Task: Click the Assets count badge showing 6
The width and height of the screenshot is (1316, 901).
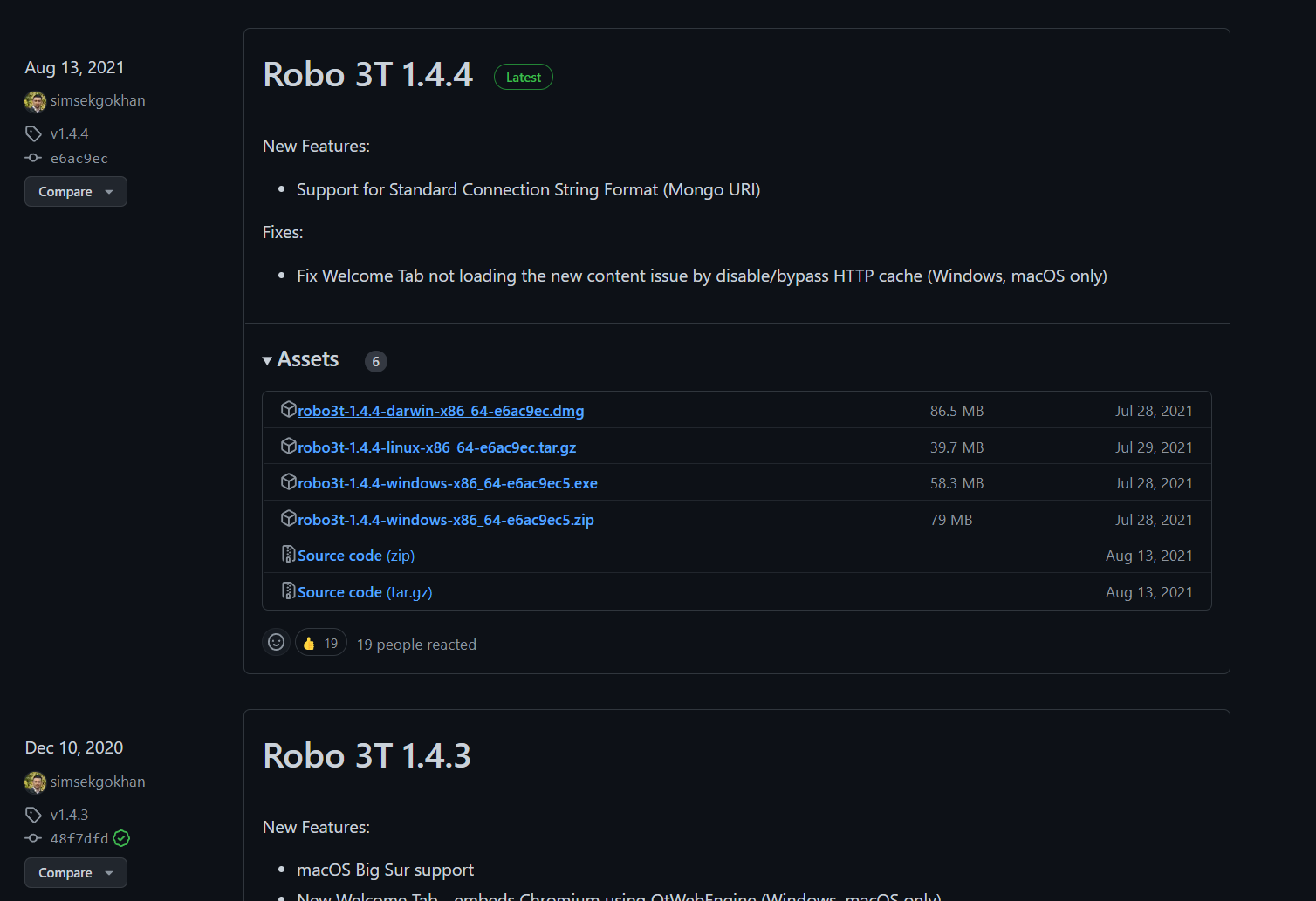Action: point(376,361)
